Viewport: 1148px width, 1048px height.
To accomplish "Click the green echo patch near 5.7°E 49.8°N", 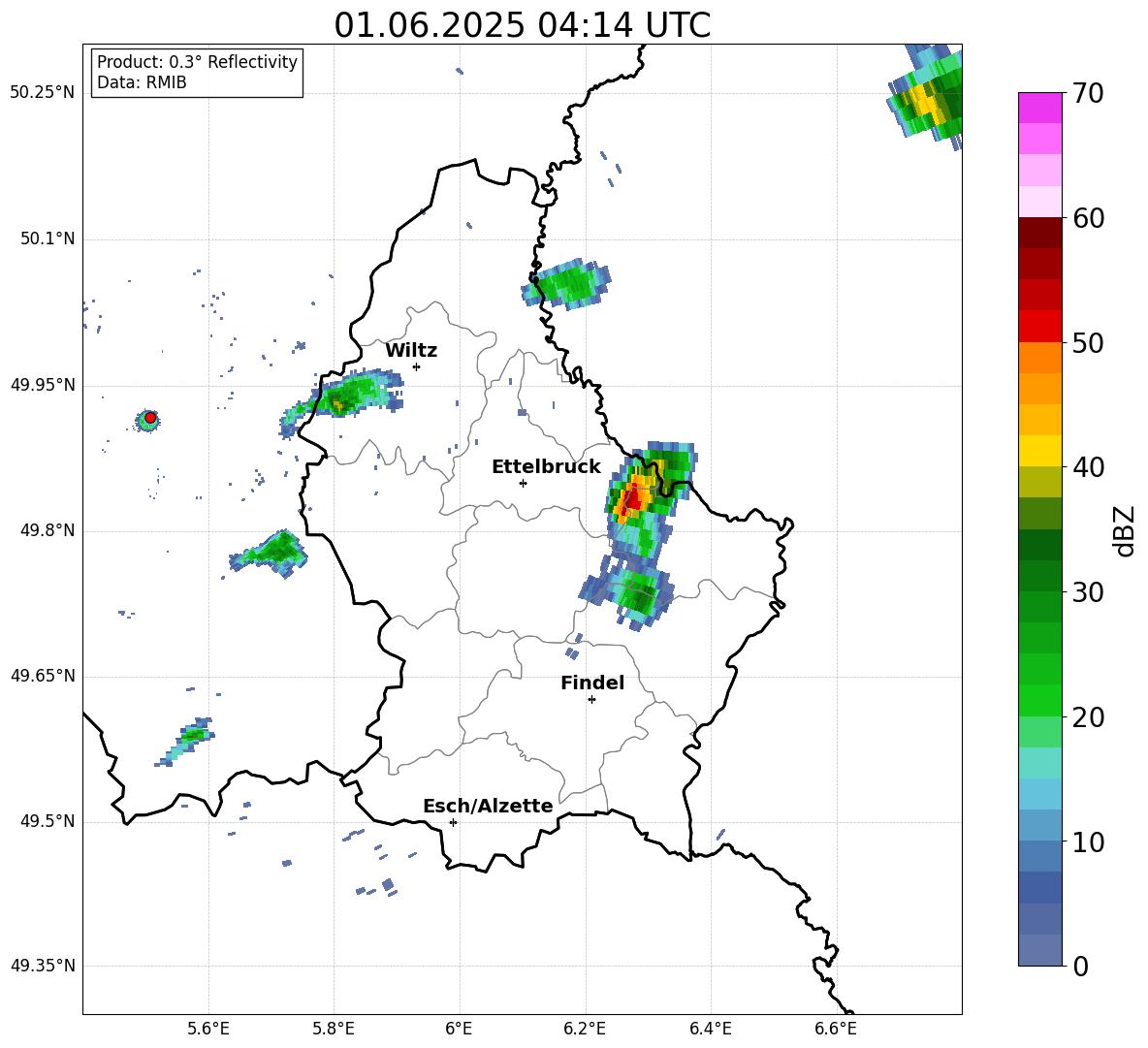I will tap(271, 553).
